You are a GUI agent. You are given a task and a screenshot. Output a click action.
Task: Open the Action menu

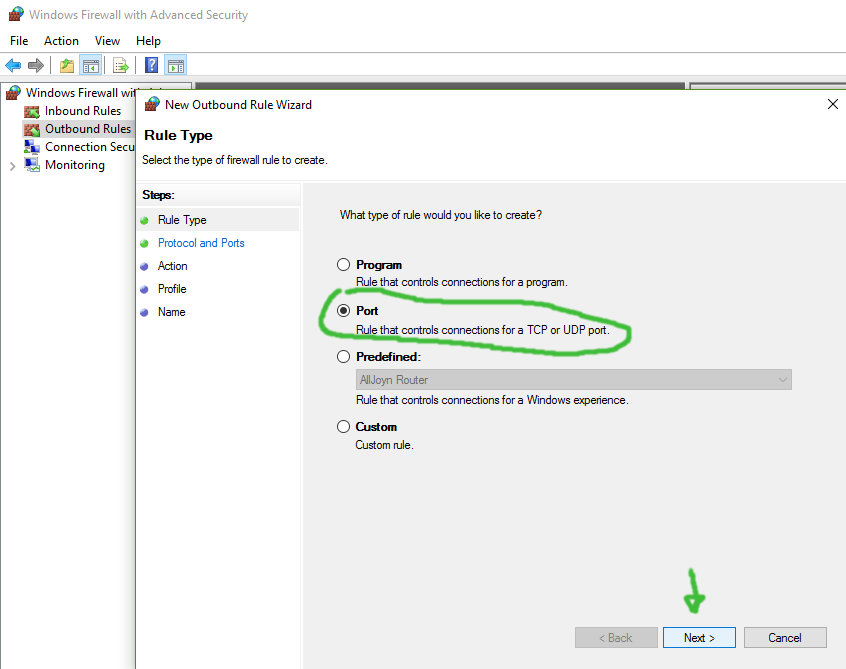point(61,41)
